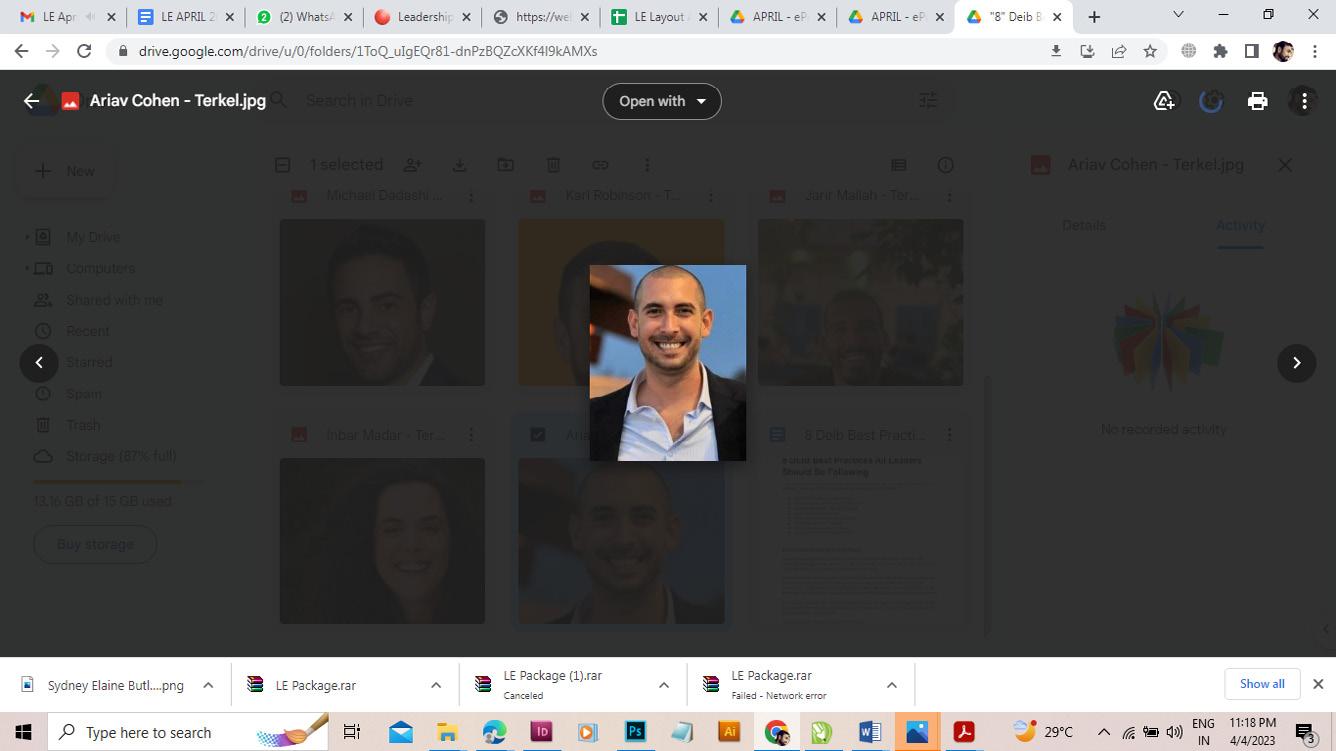Click the Ariav Cohen preview photo
Viewport: 1336px width, 751px height.
pos(668,363)
